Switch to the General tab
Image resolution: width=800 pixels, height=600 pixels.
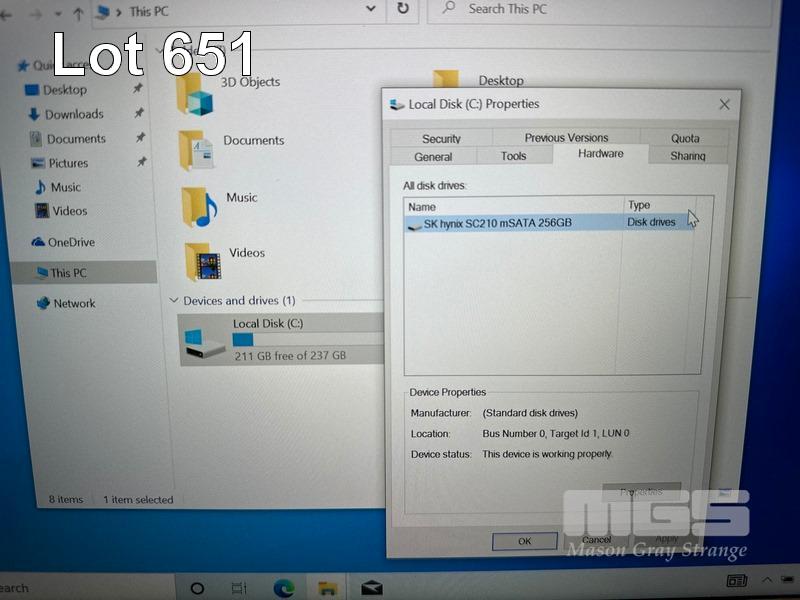[433, 156]
